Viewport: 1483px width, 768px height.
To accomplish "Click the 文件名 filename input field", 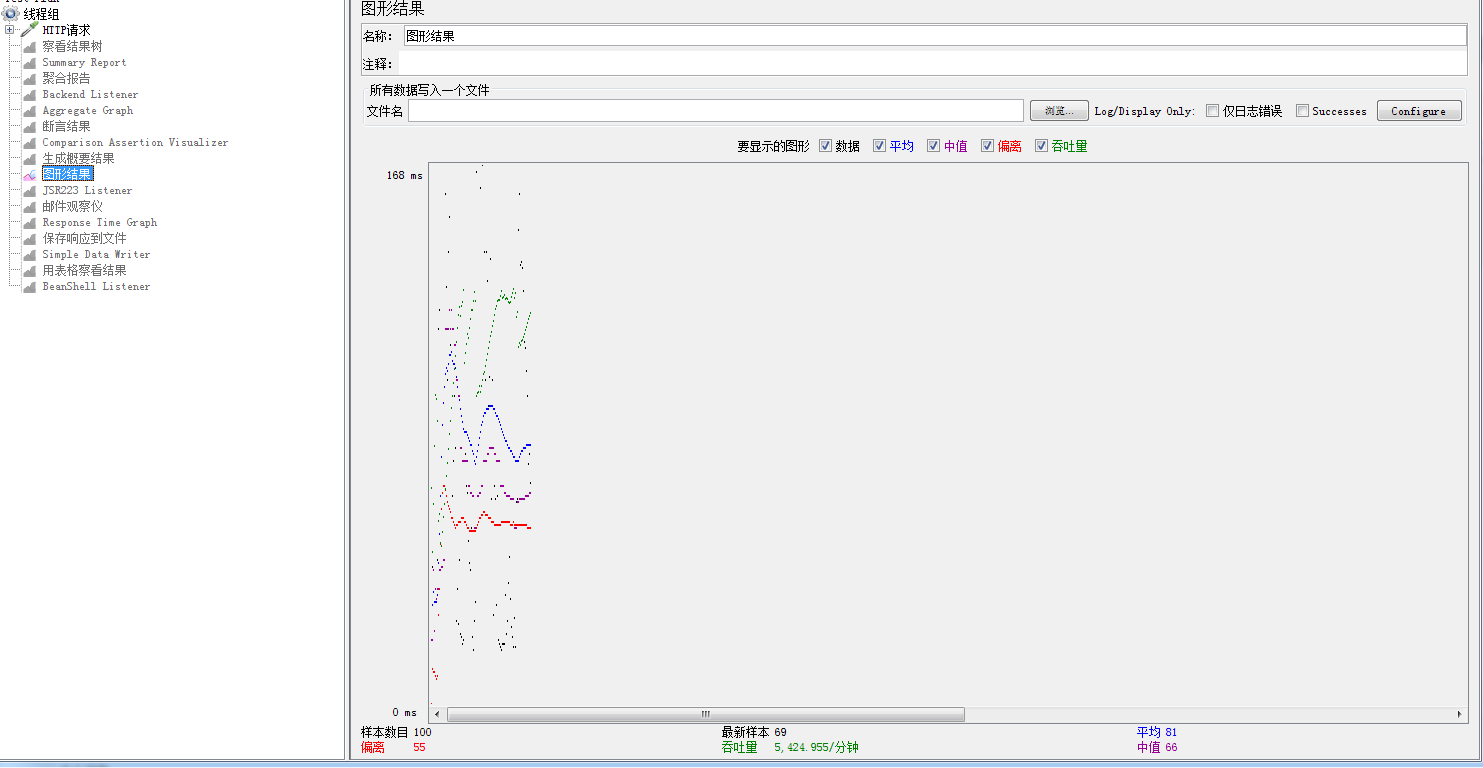I will click(716, 111).
